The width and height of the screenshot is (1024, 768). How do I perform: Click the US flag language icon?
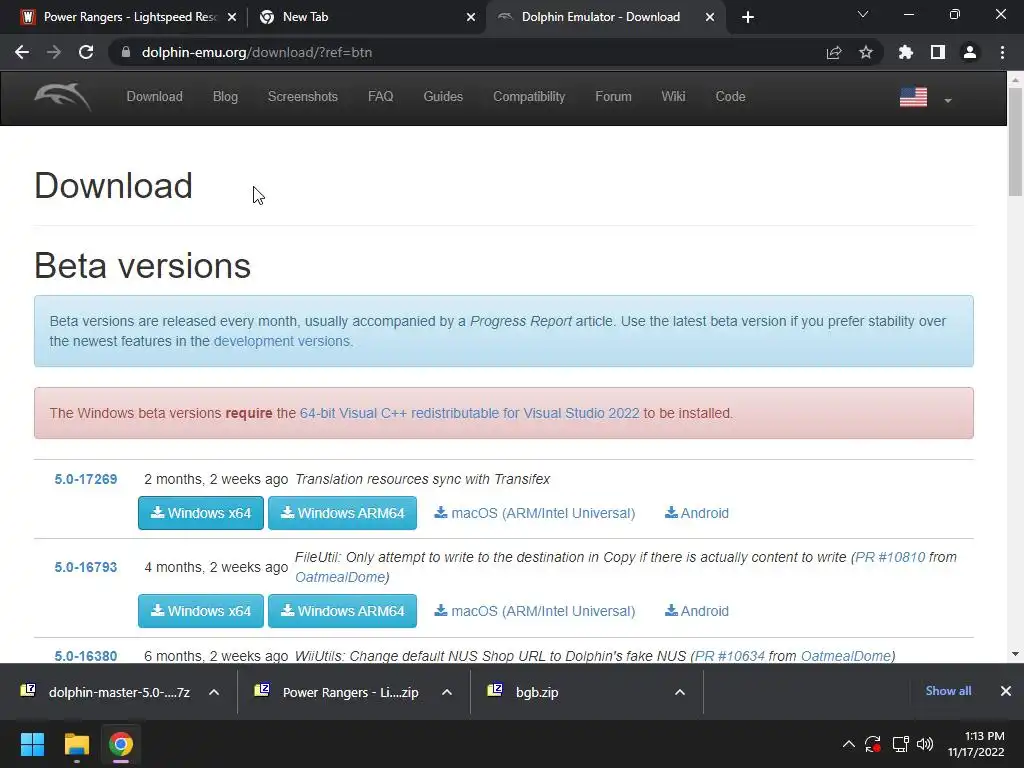pos(913,97)
